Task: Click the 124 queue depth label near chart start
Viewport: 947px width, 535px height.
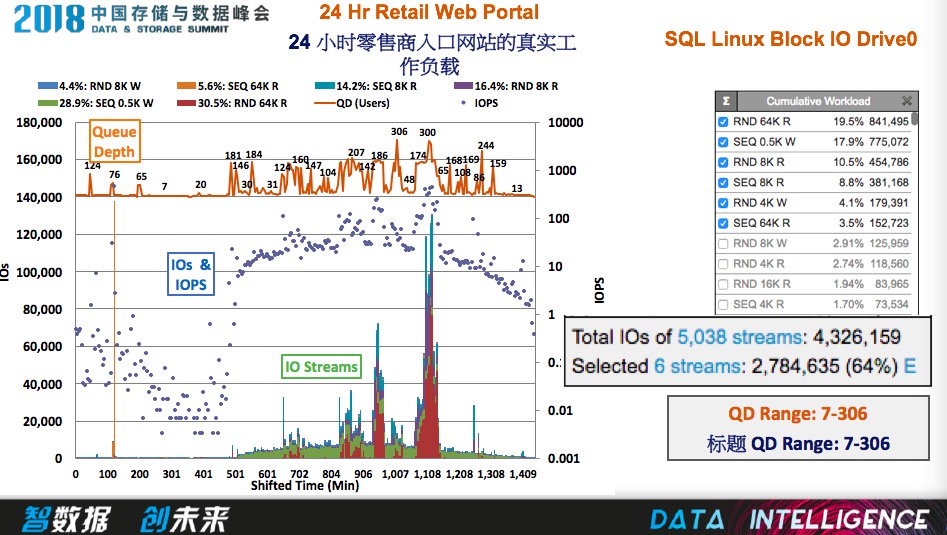Action: tap(92, 165)
